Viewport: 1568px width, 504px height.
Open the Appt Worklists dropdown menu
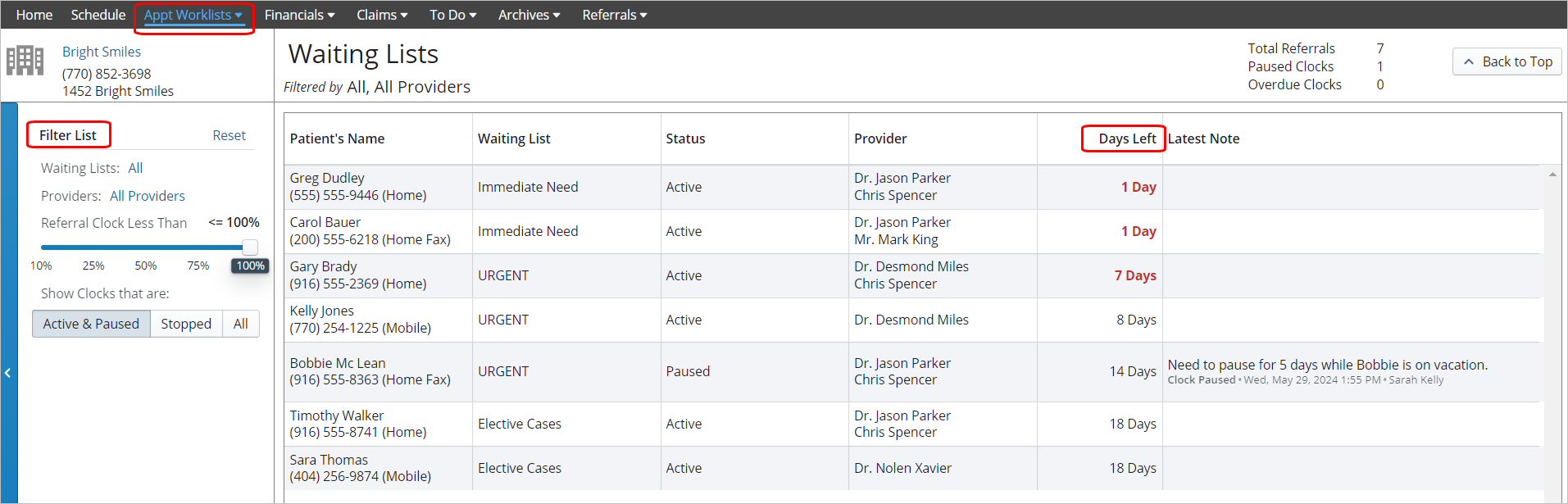[193, 15]
